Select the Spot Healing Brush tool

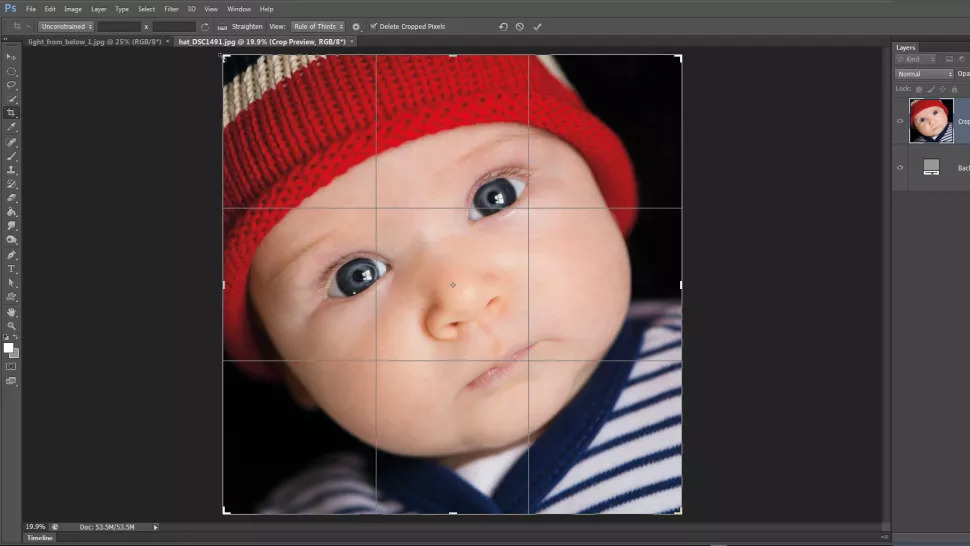11,142
